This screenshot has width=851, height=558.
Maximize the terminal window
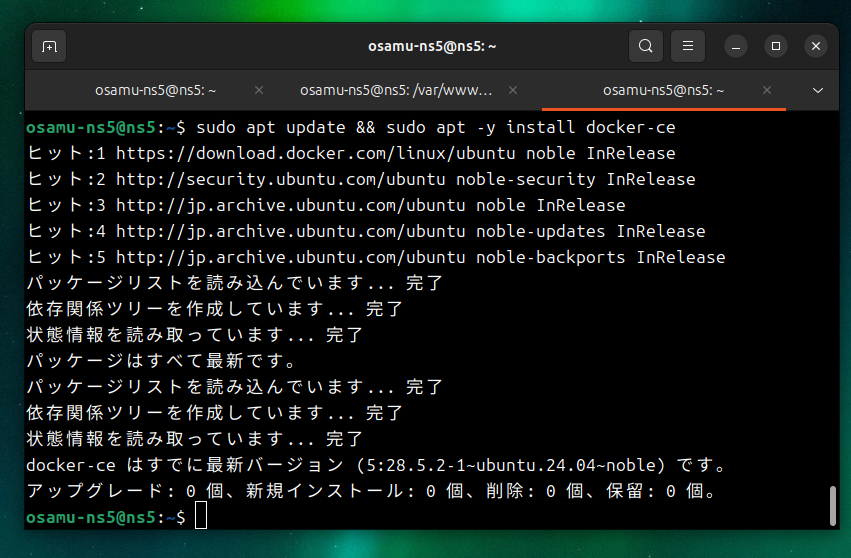click(x=776, y=46)
